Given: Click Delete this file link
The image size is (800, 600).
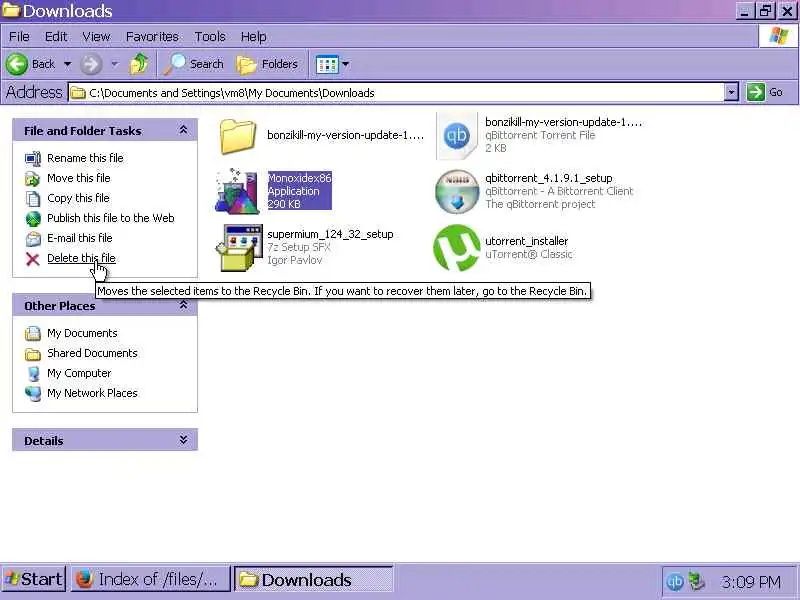Looking at the screenshot, I should 81,258.
